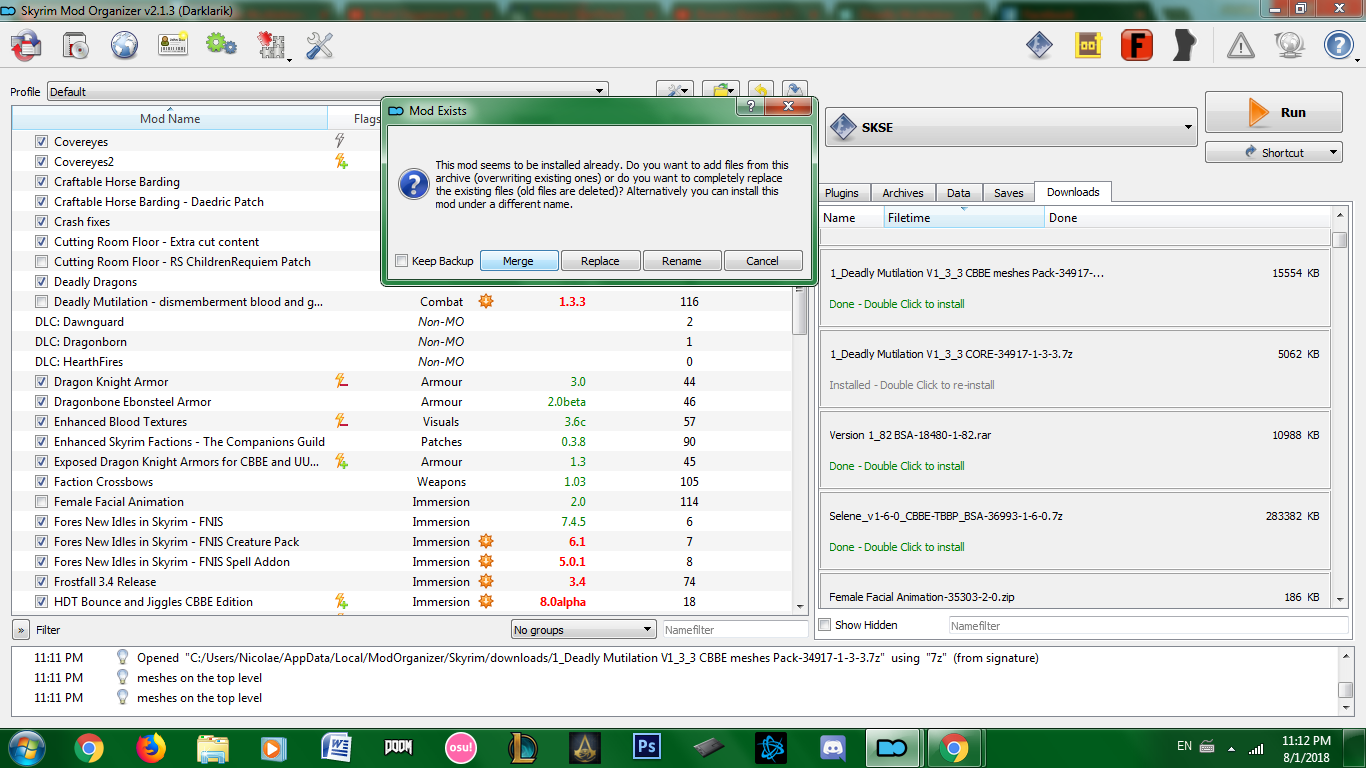Viewport: 1366px width, 768px height.
Task: Open the SKSE executable dropdown
Action: coord(1011,128)
